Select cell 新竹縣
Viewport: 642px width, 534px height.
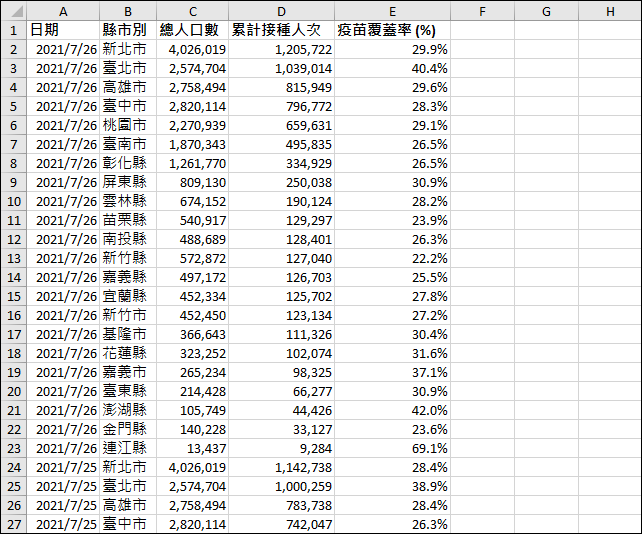(128, 258)
